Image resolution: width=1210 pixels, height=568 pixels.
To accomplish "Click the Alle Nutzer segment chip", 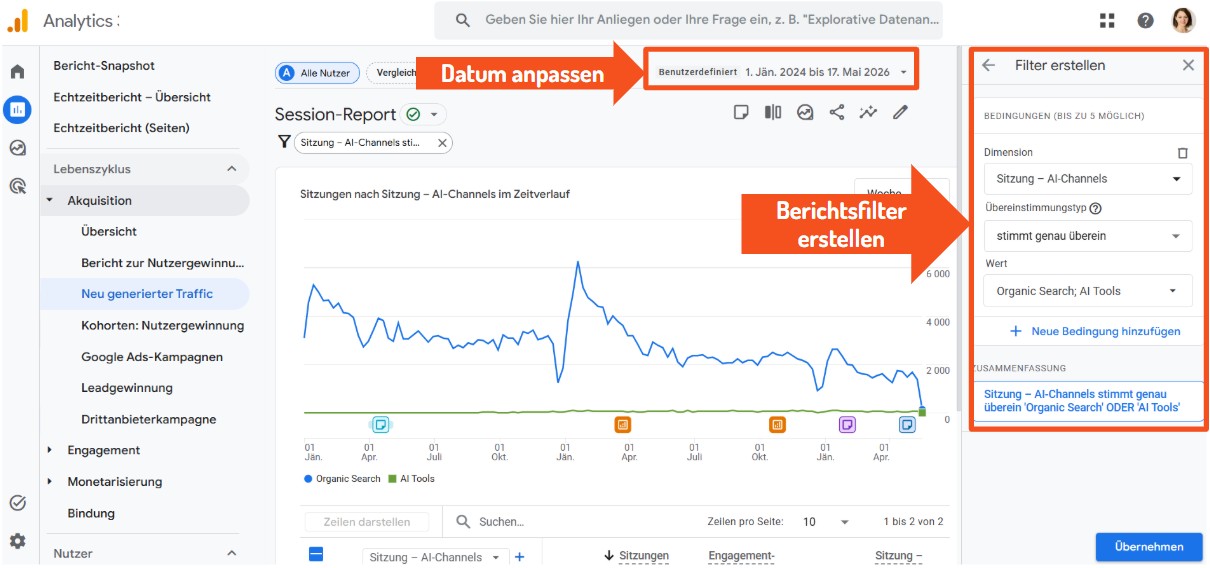I will tap(317, 73).
